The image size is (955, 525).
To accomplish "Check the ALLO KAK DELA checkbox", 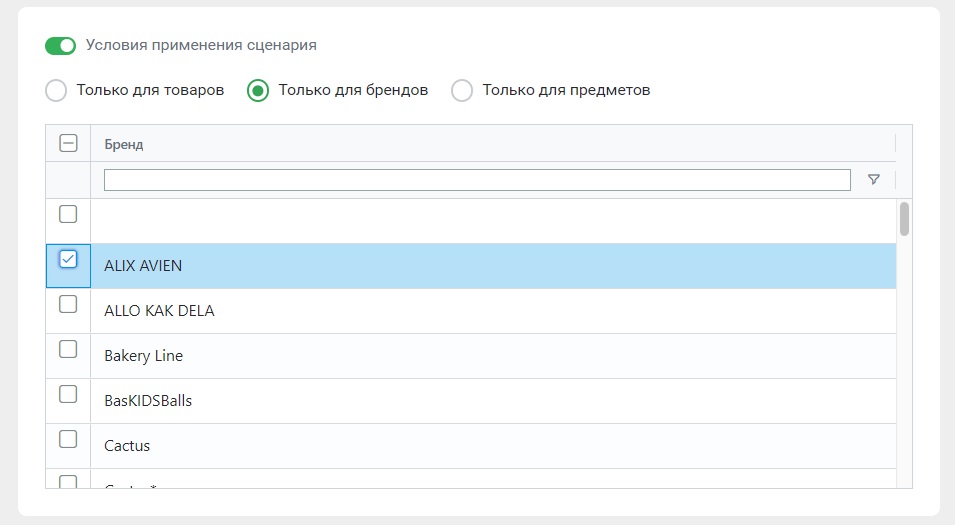I will (68, 304).
